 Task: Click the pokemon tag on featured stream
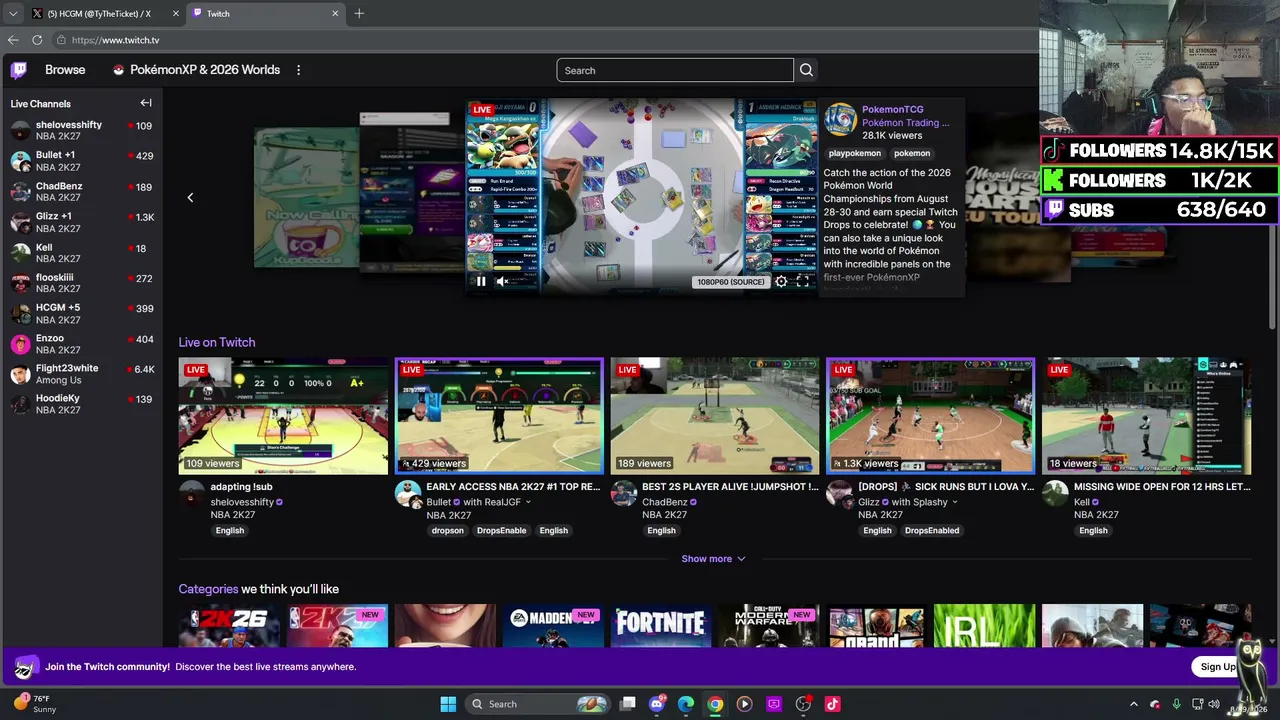pyautogui.click(x=912, y=153)
